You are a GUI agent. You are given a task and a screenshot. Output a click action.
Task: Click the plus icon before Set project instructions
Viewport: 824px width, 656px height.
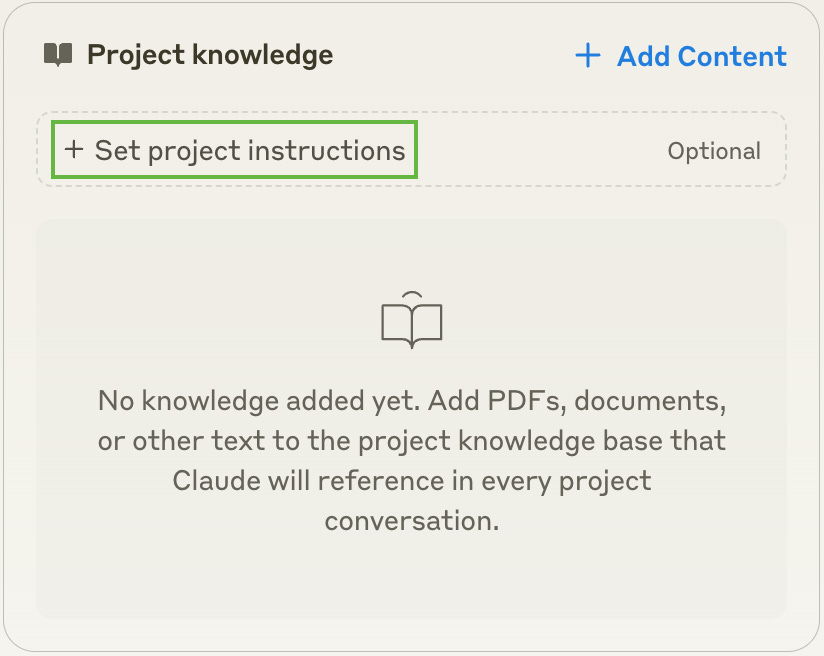click(74, 149)
